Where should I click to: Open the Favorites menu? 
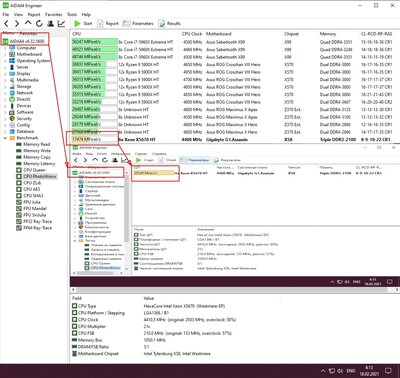(x=53, y=15)
